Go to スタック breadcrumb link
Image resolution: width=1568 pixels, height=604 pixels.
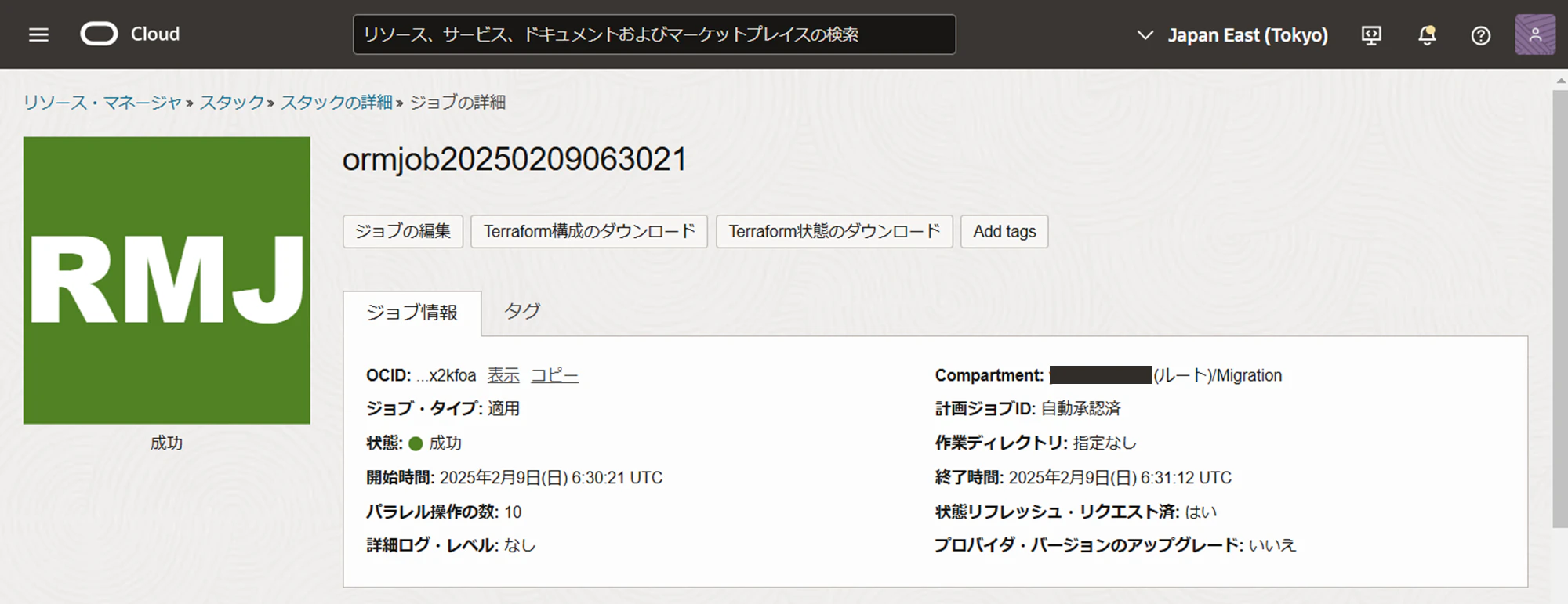tap(232, 103)
